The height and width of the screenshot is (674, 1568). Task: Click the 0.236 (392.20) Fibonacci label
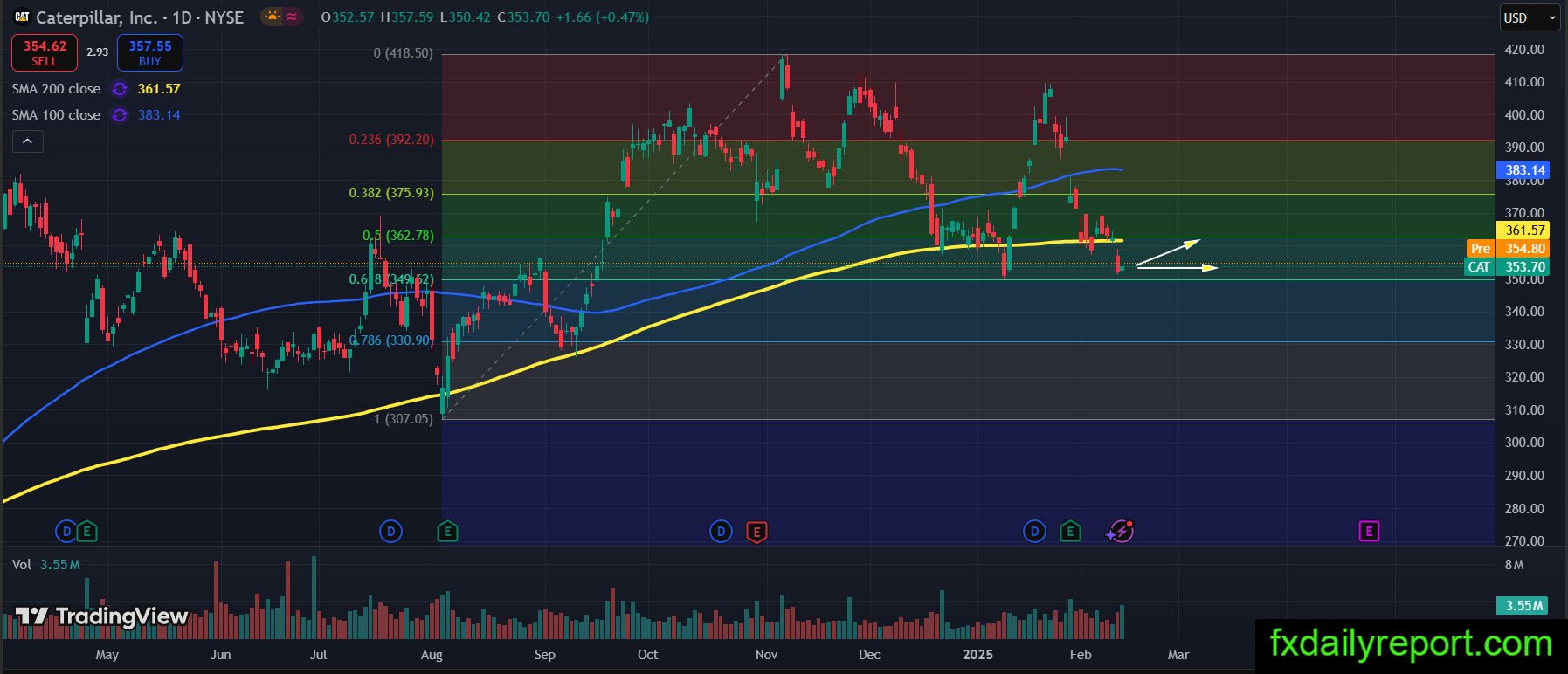[x=391, y=140]
